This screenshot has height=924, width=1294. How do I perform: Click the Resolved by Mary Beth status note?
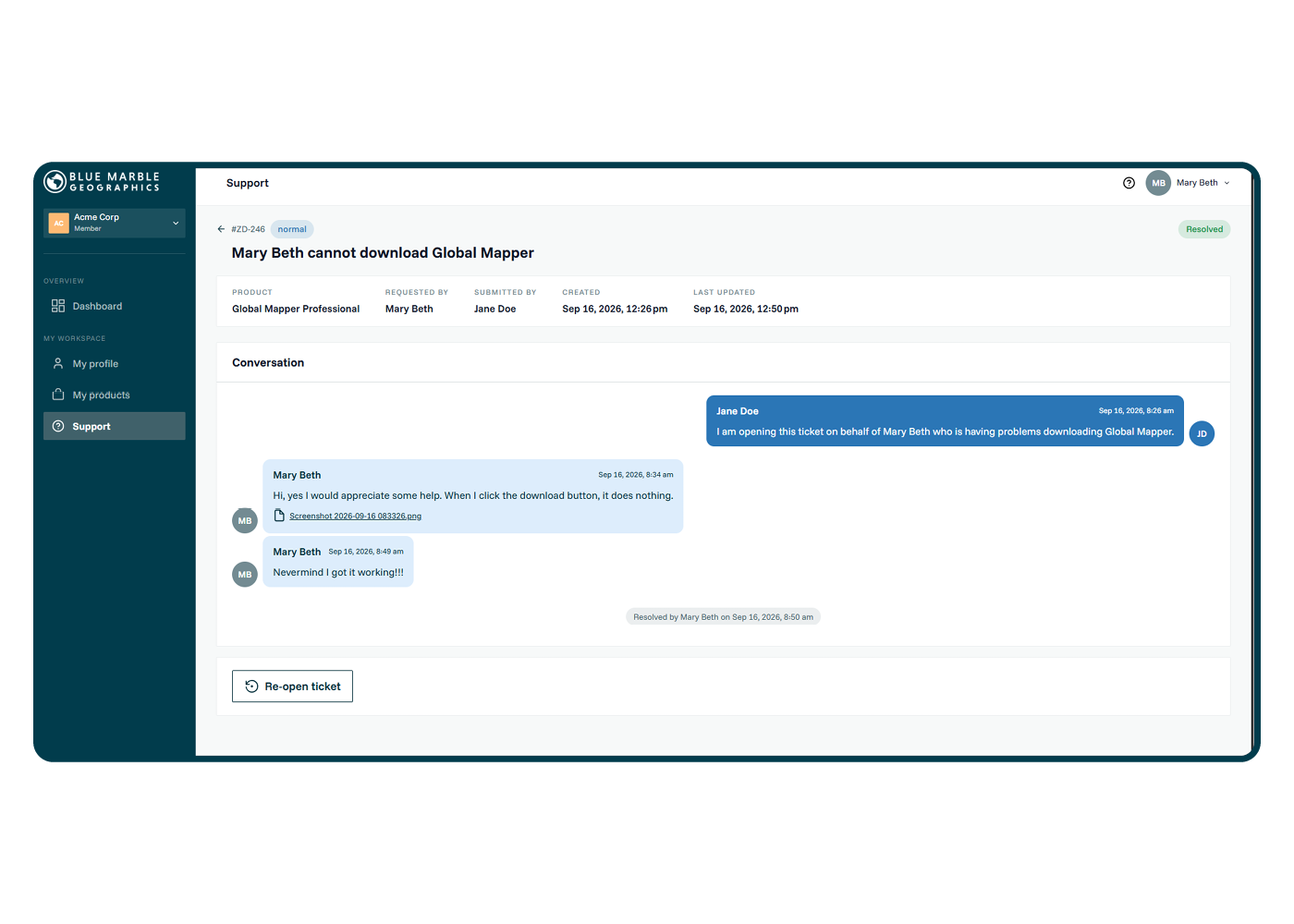723,617
